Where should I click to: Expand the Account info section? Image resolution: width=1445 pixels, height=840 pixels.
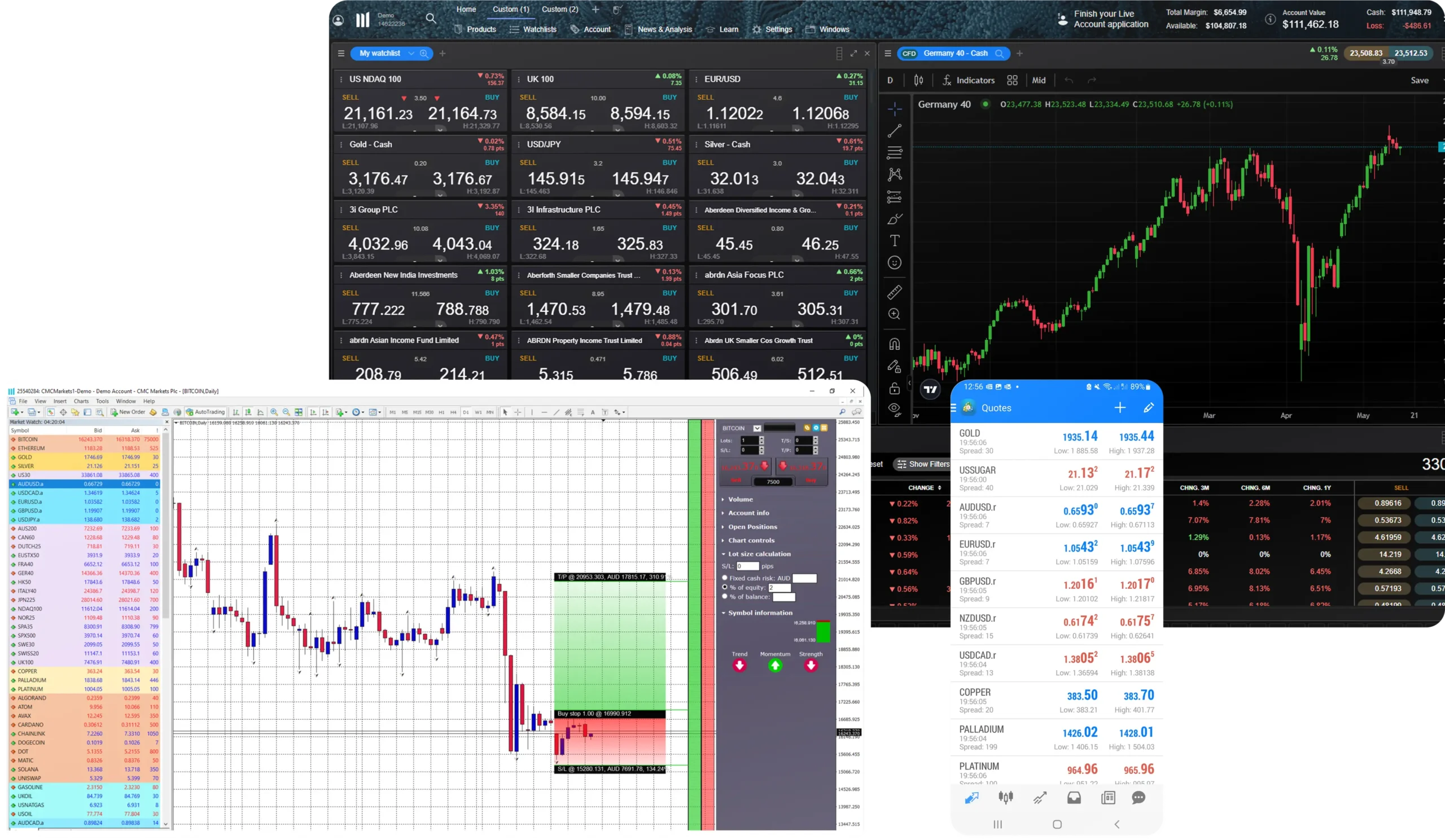click(748, 513)
